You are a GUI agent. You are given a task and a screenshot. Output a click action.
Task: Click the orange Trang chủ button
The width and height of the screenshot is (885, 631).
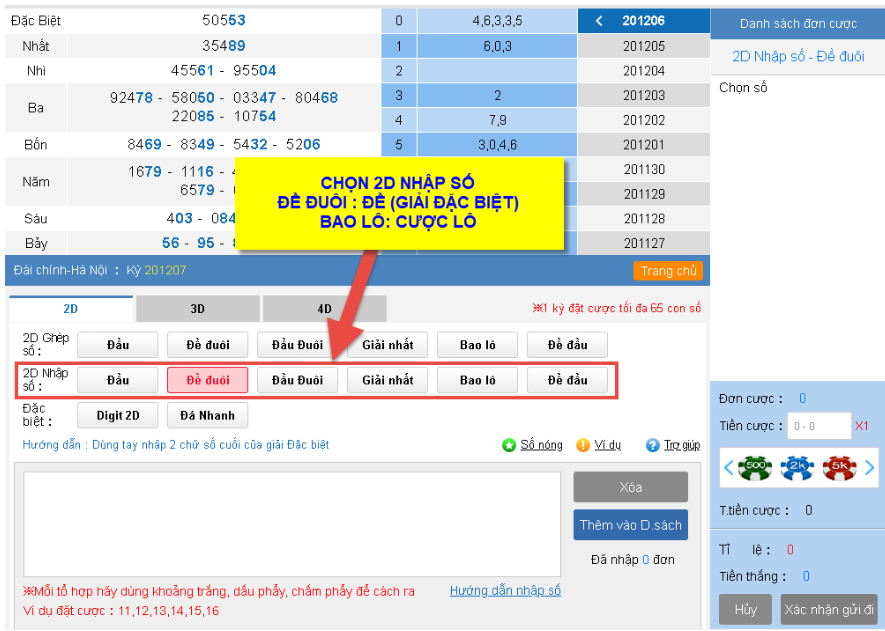pos(667,271)
